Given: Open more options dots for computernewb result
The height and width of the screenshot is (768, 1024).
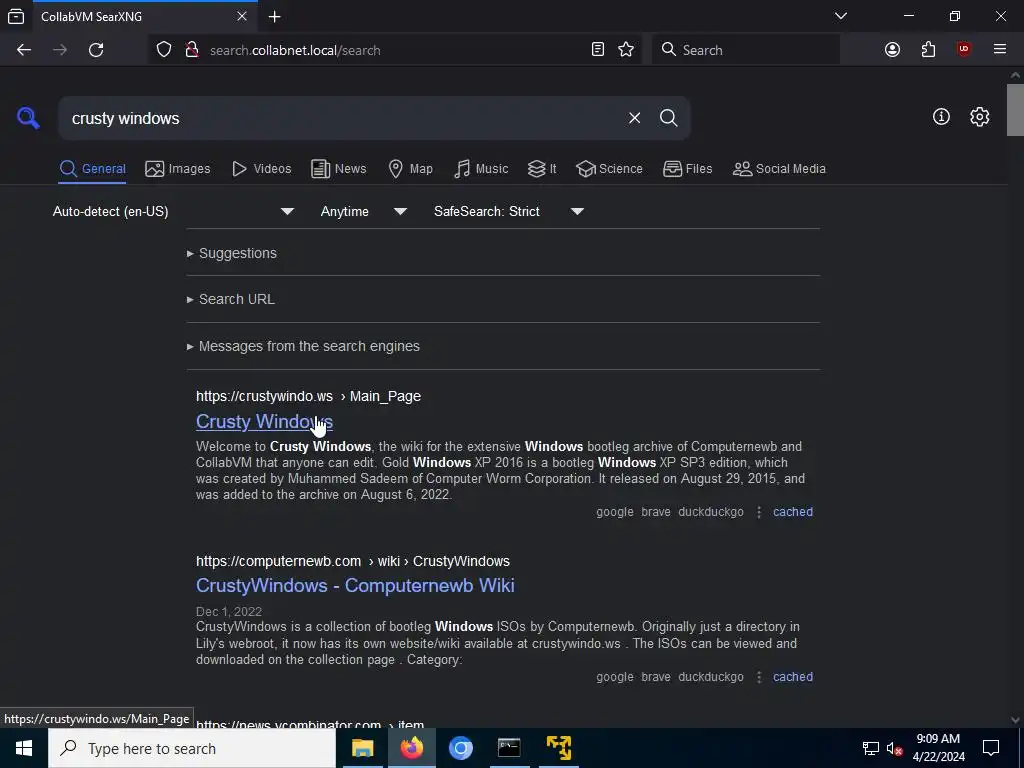Looking at the screenshot, I should (x=758, y=677).
